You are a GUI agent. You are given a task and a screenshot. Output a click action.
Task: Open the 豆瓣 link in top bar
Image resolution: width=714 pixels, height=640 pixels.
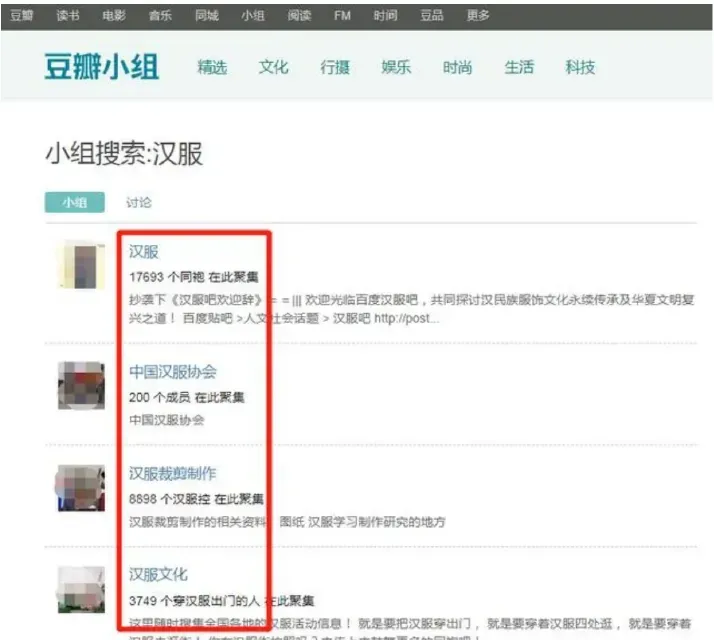tap(22, 16)
